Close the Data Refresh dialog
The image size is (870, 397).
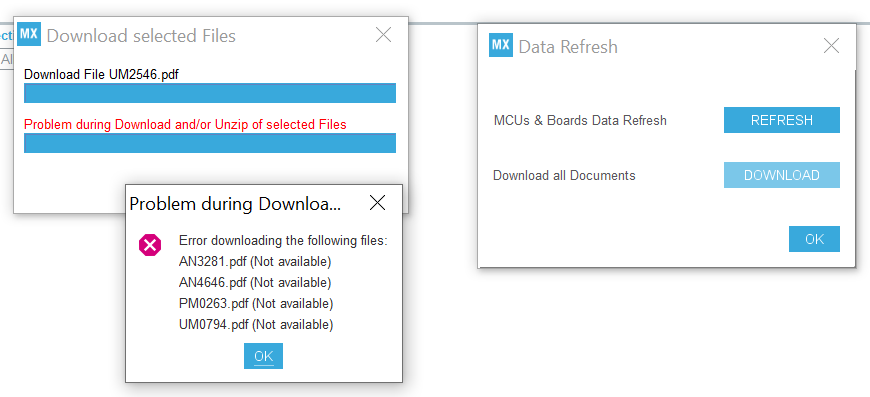[831, 45]
